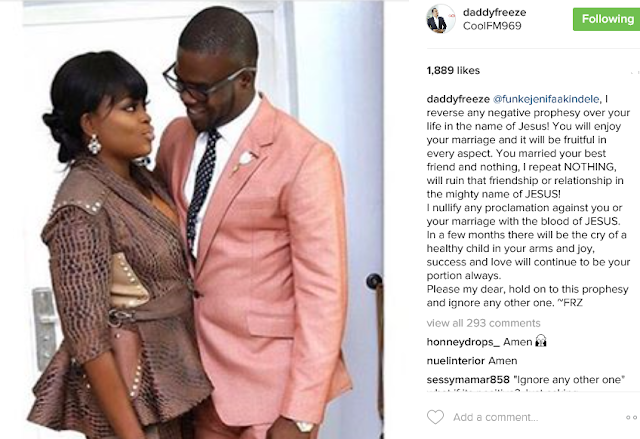
Task: Open daddyfreeze name in caption
Action: pyautogui.click(x=458, y=99)
